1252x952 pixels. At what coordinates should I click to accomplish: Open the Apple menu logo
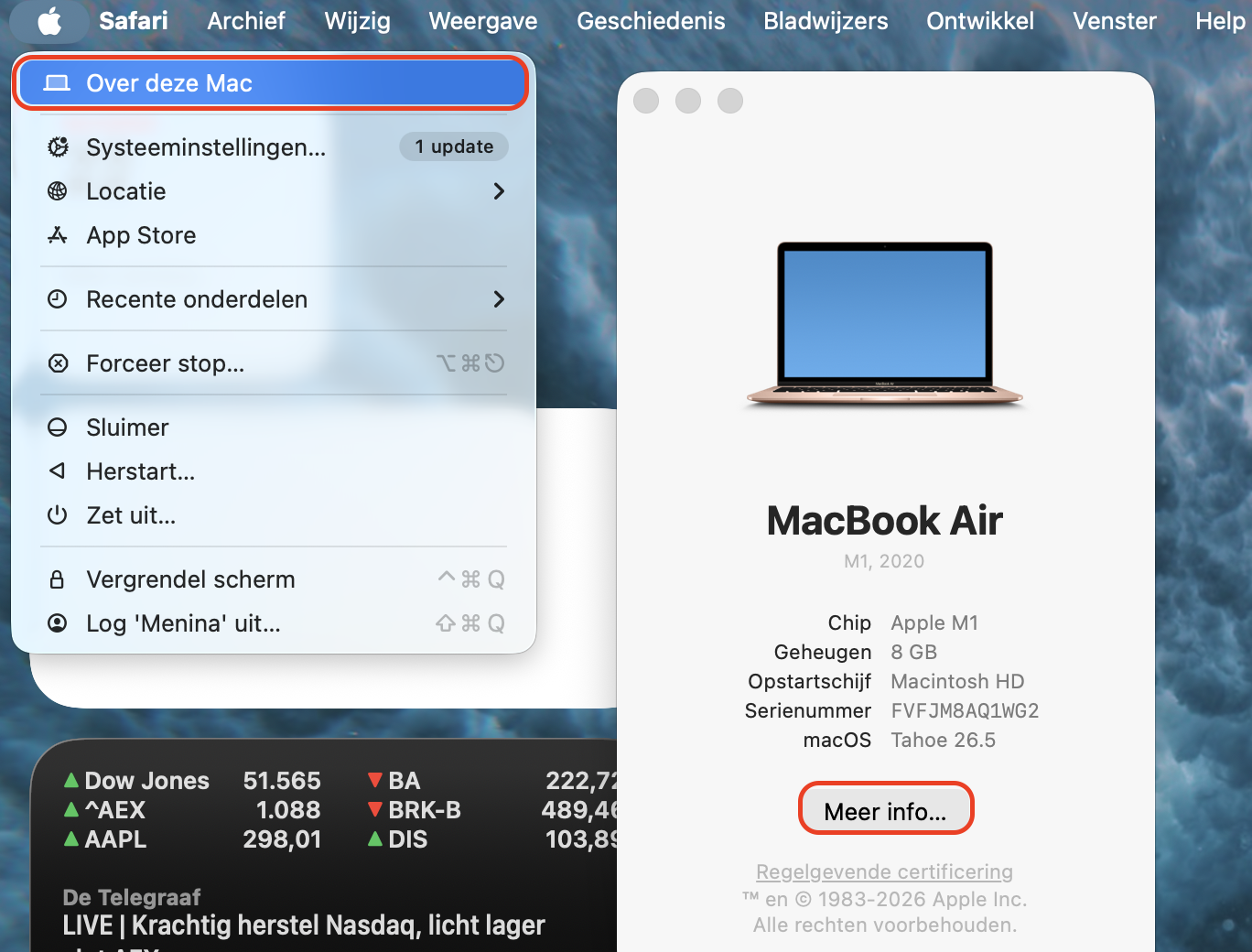tap(50, 20)
